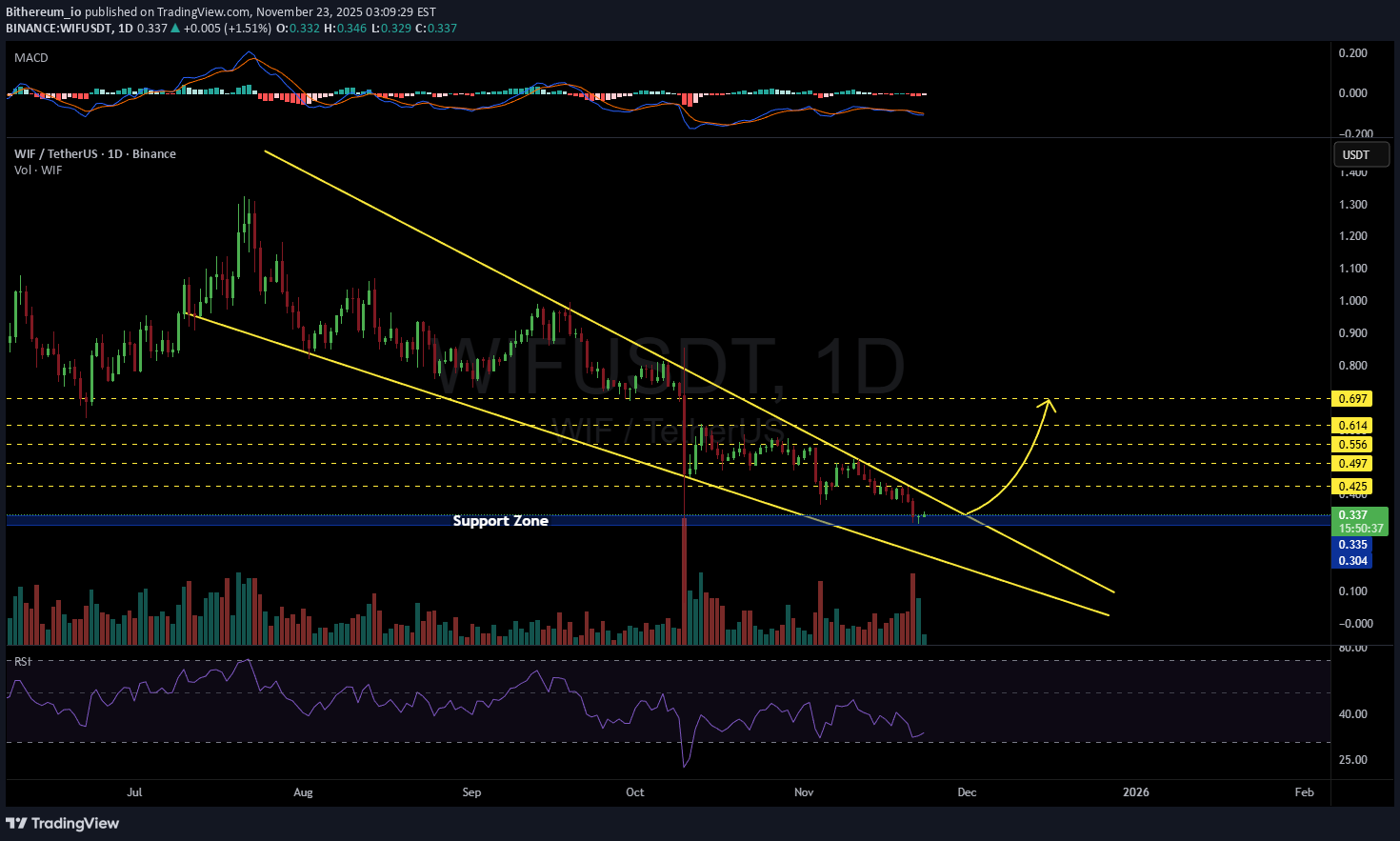Click the Vol · WIF volume label
This screenshot has width=1400, height=841.
38,170
